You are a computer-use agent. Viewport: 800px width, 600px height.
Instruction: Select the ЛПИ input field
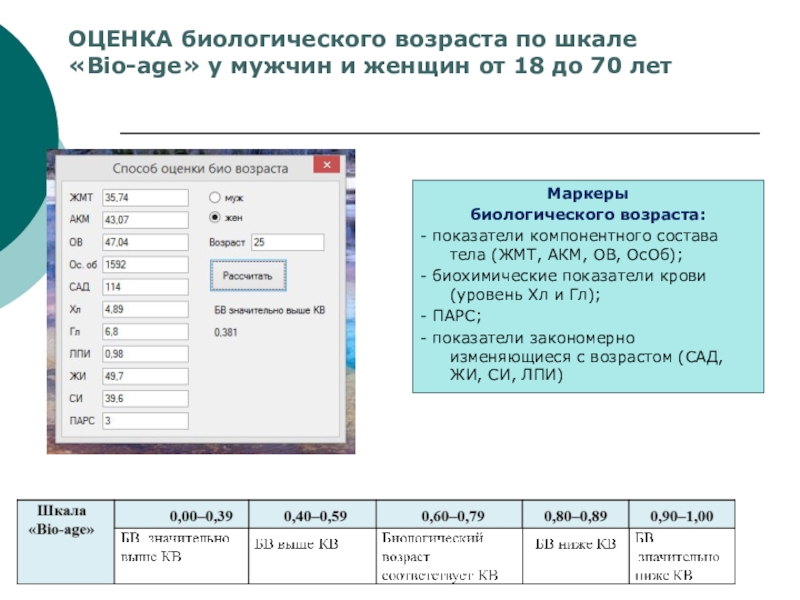click(x=145, y=354)
